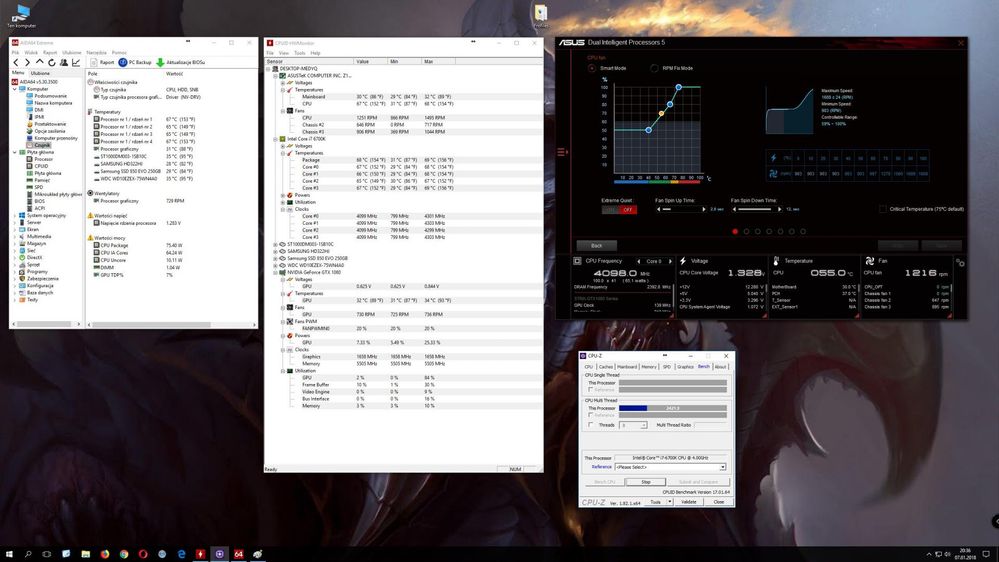The image size is (999, 562).
Task: Switch to the Mainboard tab in CPU-Z
Action: [627, 367]
